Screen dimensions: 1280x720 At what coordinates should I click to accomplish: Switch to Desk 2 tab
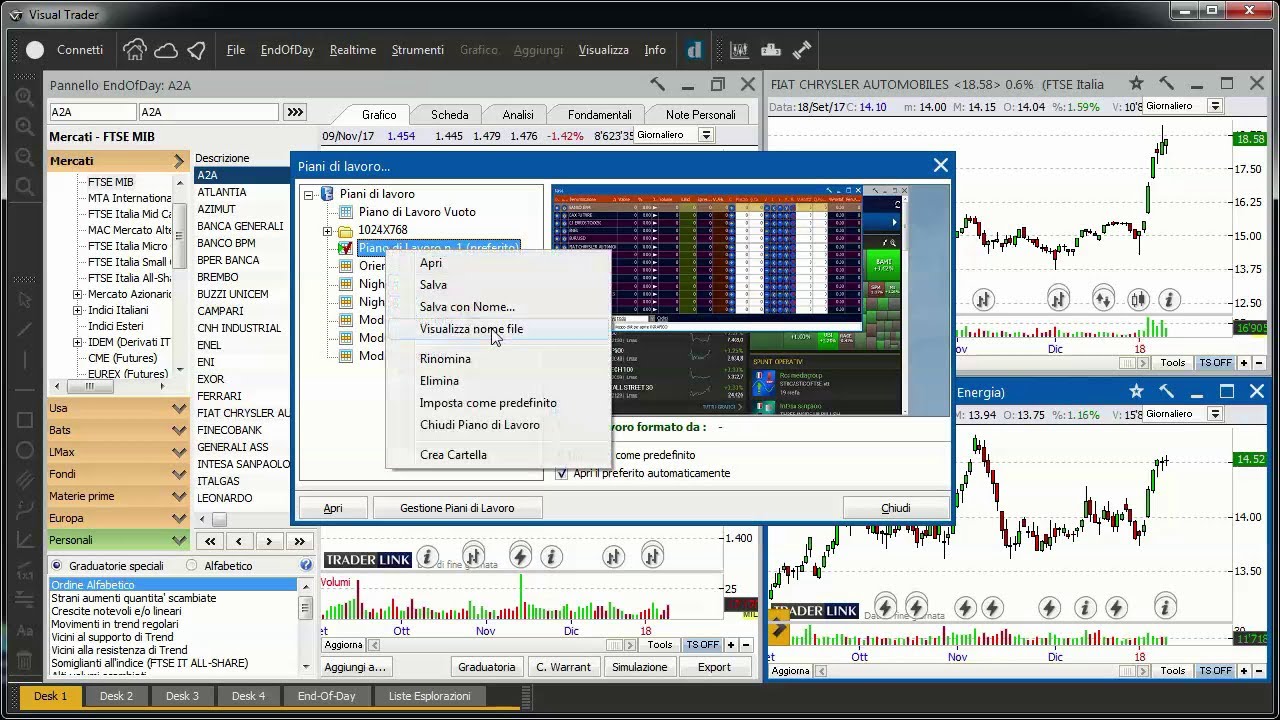point(116,696)
